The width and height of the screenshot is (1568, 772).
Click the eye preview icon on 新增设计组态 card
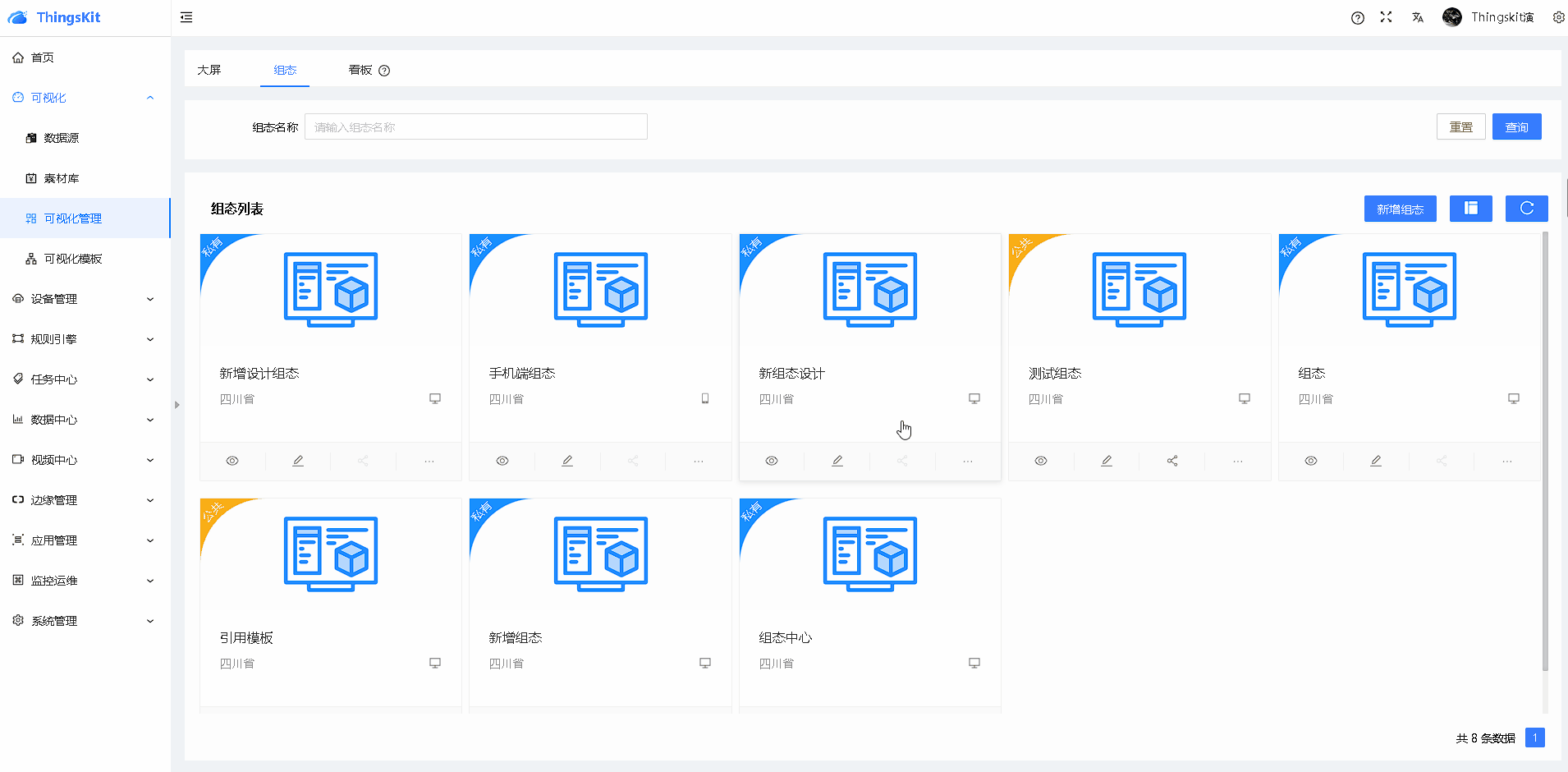click(232, 461)
